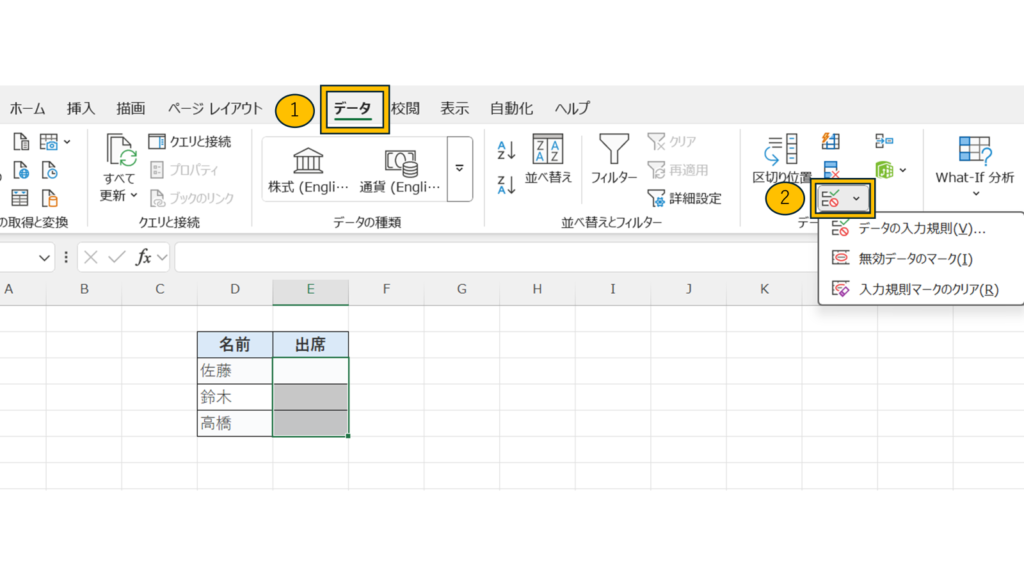Click the Remove Duplicates icon
The height and width of the screenshot is (576, 1024).
[830, 168]
